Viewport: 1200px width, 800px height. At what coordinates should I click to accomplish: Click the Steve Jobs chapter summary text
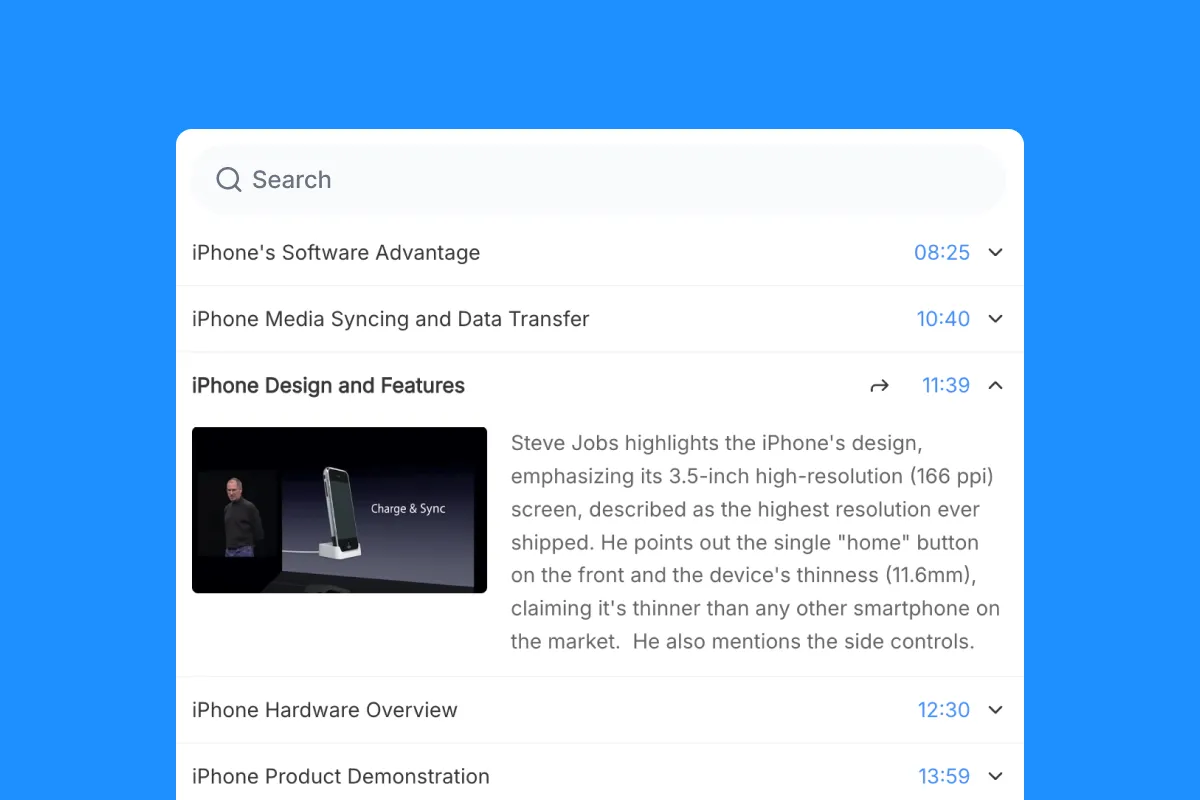point(754,542)
